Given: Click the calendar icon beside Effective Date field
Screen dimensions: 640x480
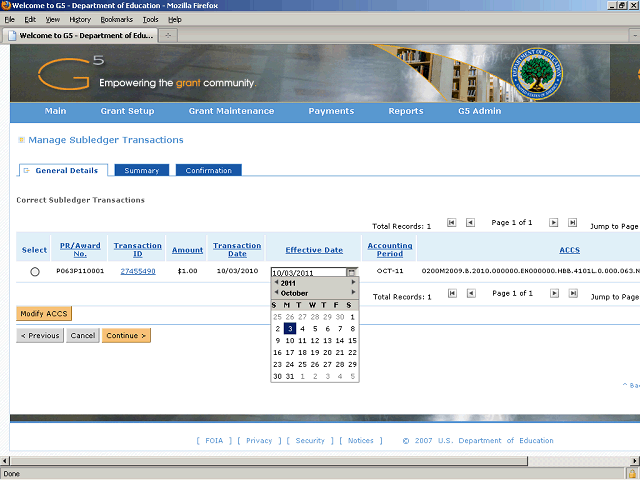Looking at the screenshot, I should pyautogui.click(x=351, y=272).
